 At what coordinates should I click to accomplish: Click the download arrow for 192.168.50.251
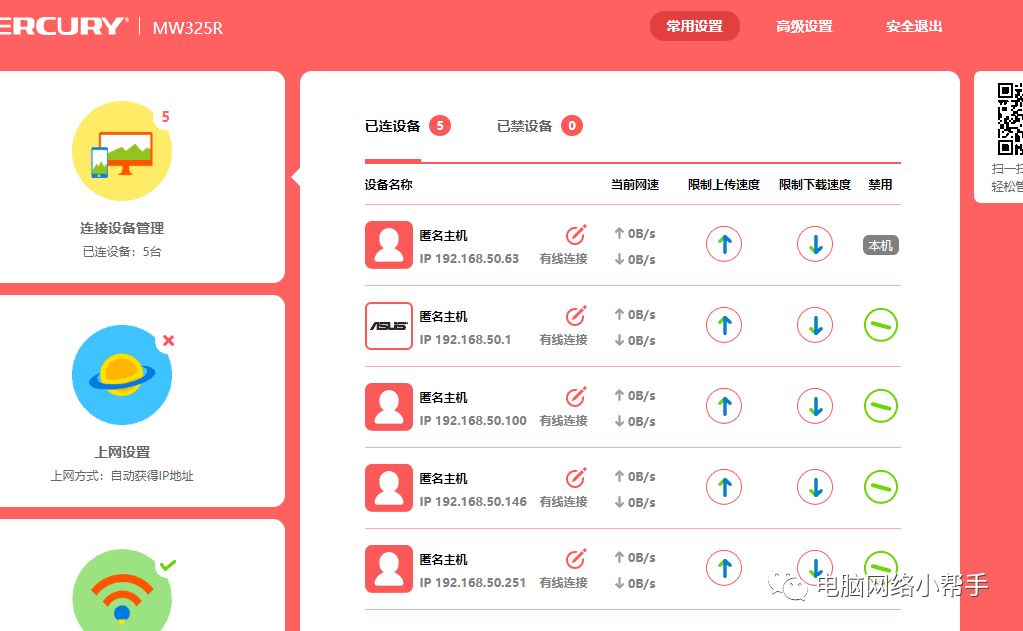coord(814,568)
